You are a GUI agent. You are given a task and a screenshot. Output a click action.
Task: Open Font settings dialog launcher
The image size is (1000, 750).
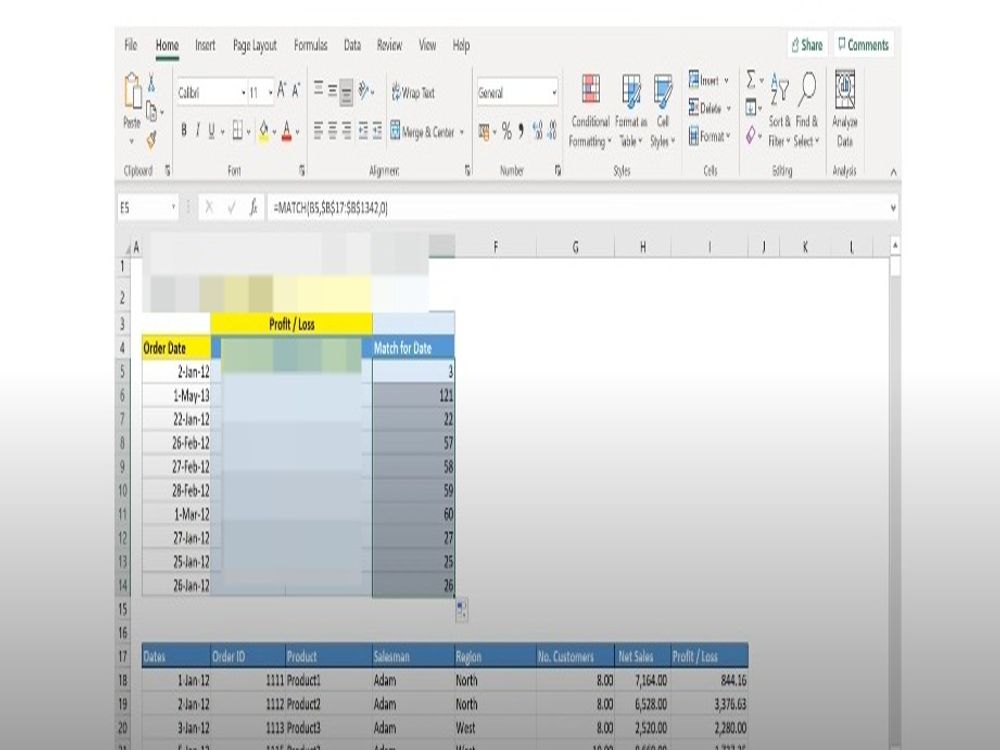(x=302, y=170)
